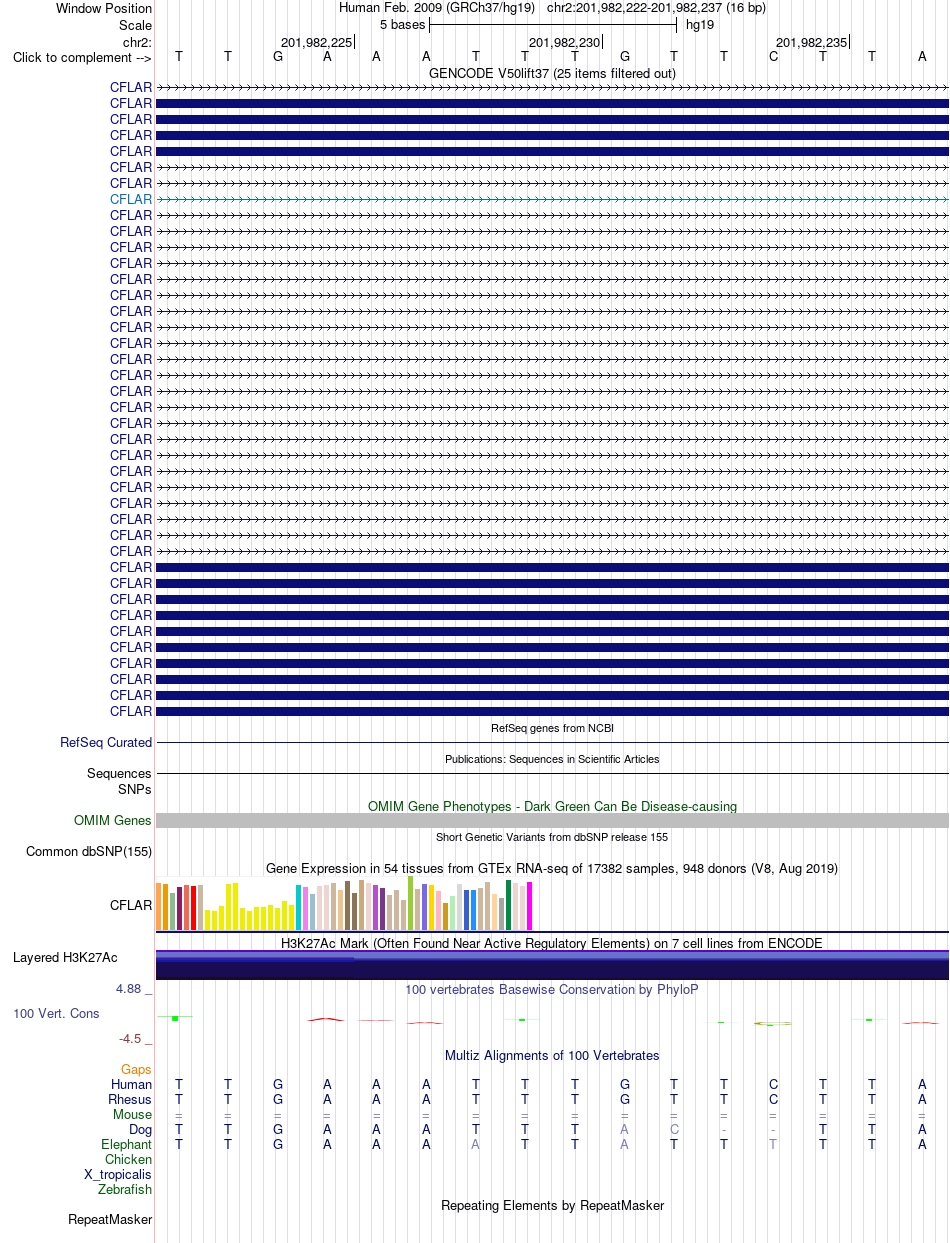The image size is (950, 1243).
Task: Open the GTEx Gene Expression track title
Action: (x=552, y=869)
